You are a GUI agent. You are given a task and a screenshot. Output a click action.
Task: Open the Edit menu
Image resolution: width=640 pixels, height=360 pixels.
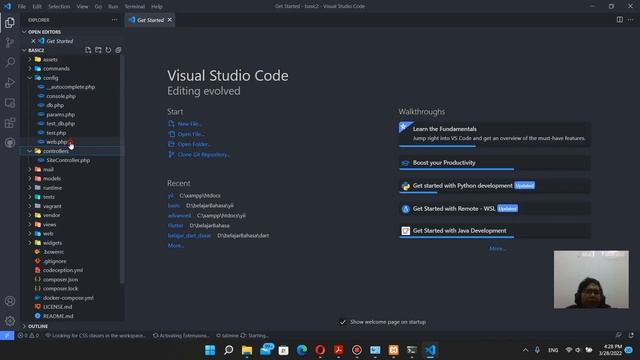[x=37, y=6]
